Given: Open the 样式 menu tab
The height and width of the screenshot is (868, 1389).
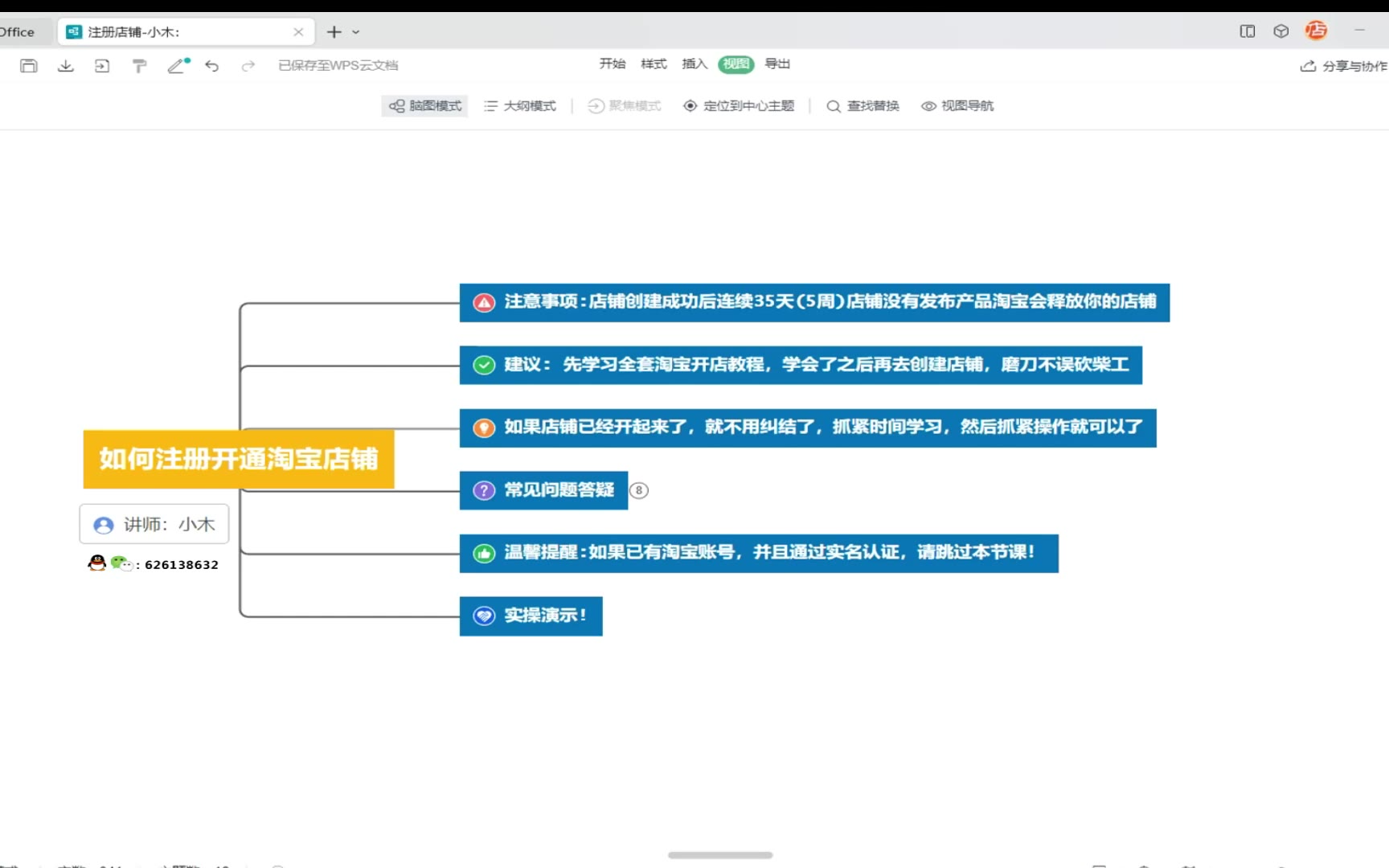Looking at the screenshot, I should click(x=654, y=63).
